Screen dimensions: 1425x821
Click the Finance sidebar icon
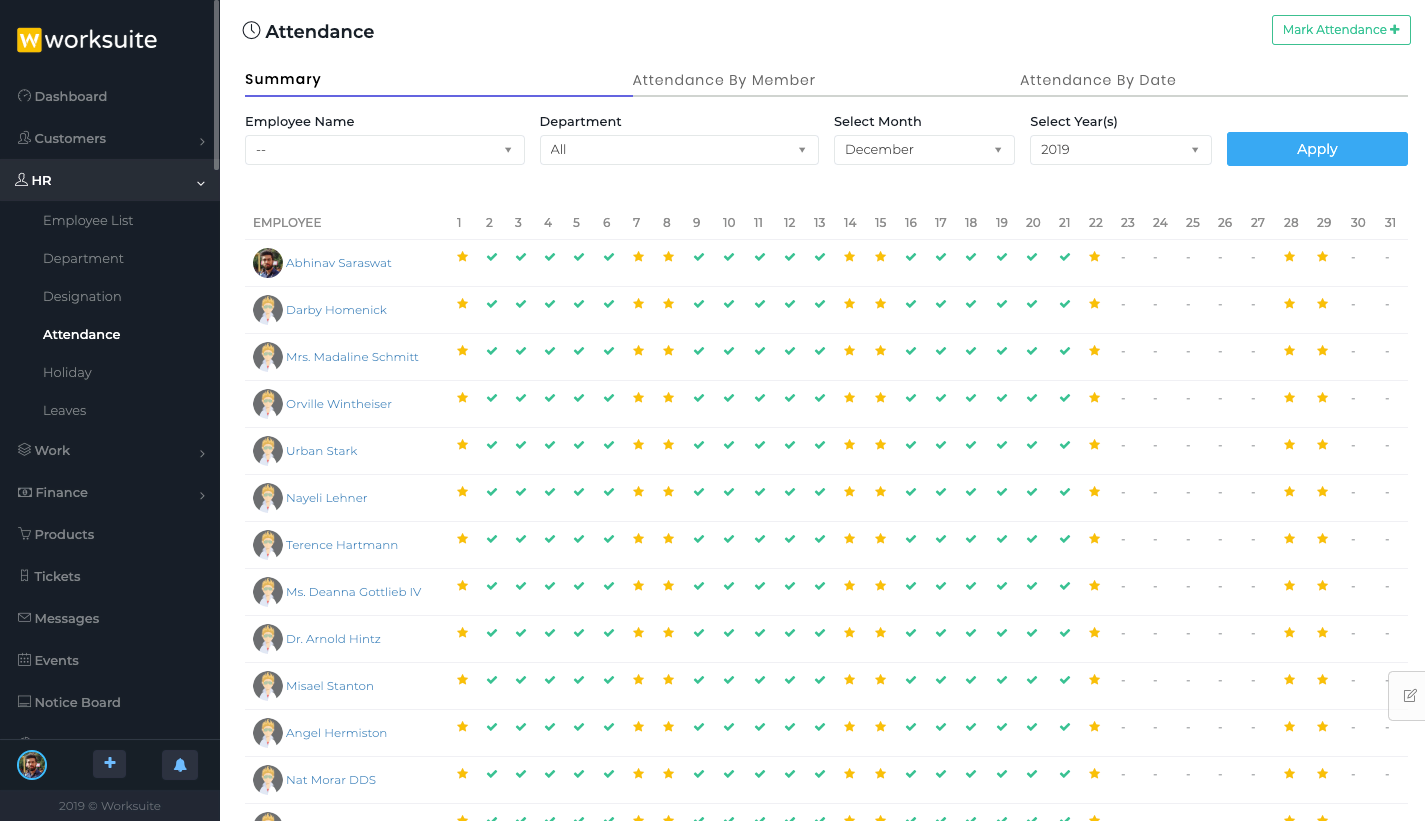coord(25,492)
